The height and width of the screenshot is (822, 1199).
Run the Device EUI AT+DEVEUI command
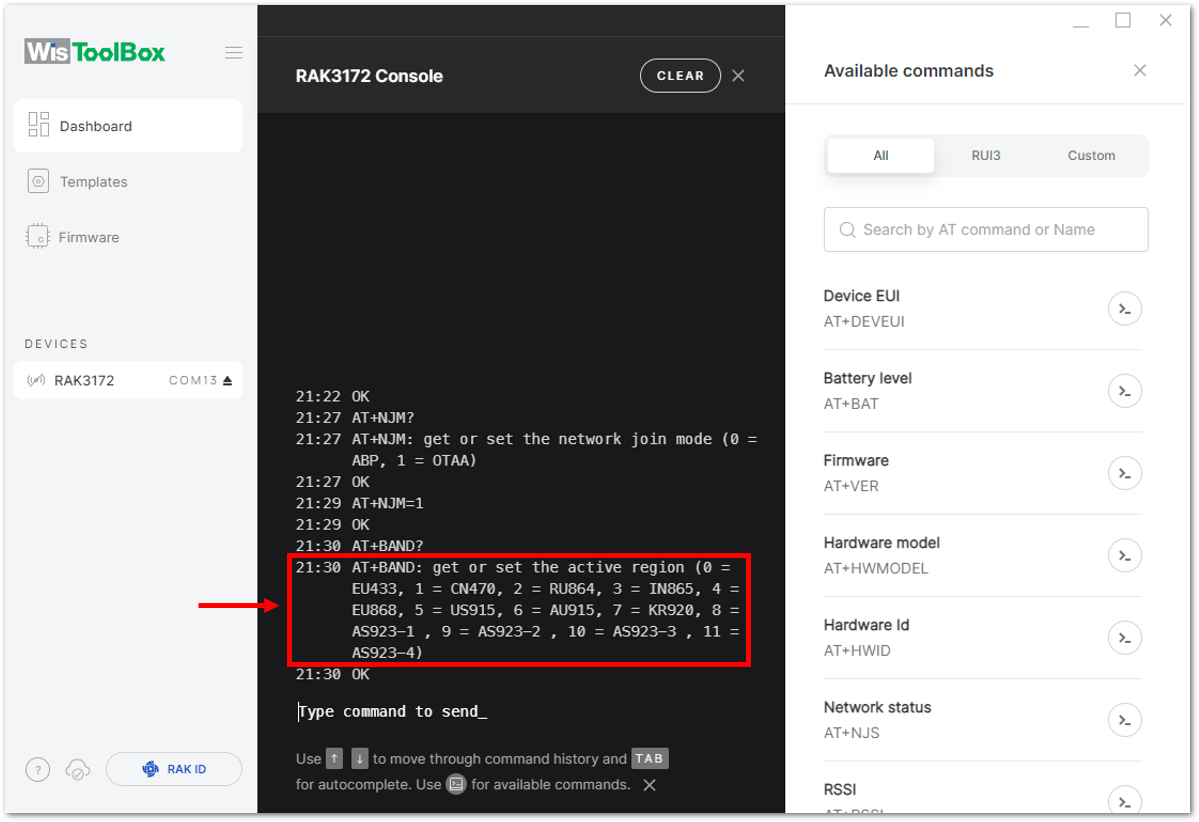(x=1125, y=309)
